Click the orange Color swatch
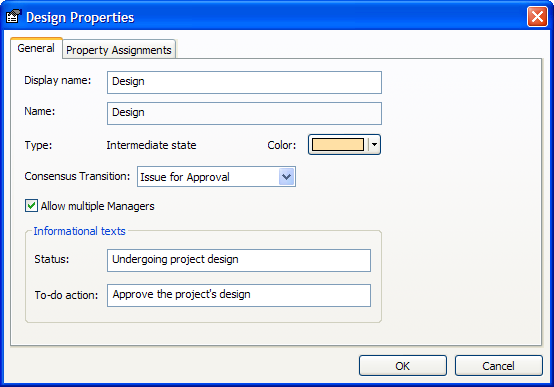This screenshot has width=554, height=387. point(338,145)
